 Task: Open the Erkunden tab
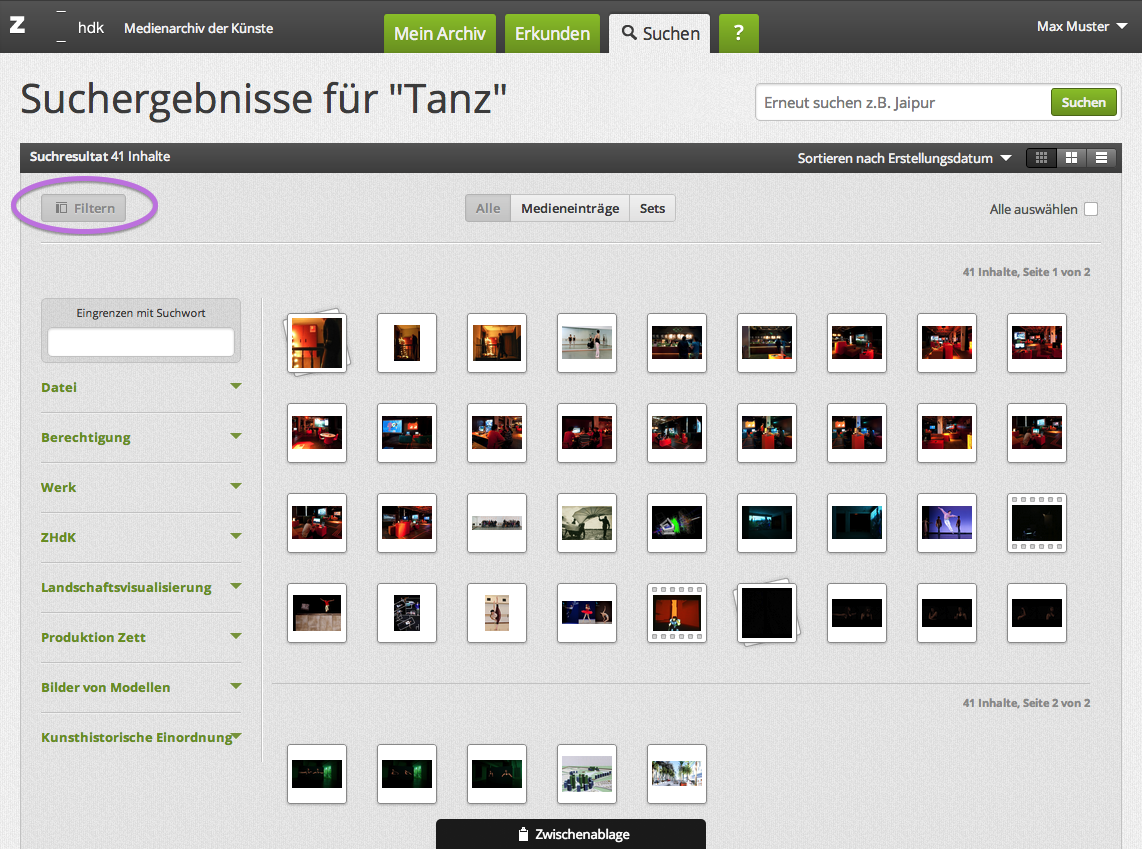coord(552,33)
